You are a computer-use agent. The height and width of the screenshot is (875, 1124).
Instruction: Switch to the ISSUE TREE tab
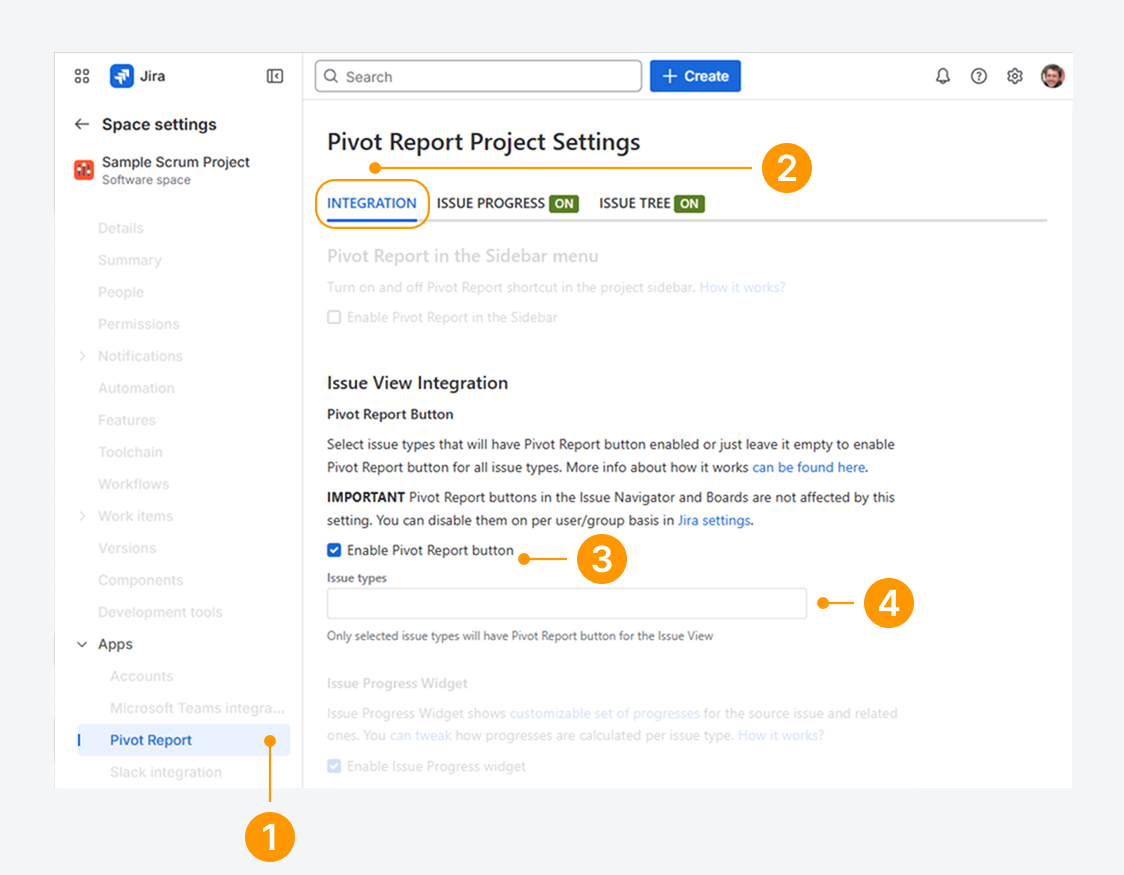pyautogui.click(x=652, y=204)
